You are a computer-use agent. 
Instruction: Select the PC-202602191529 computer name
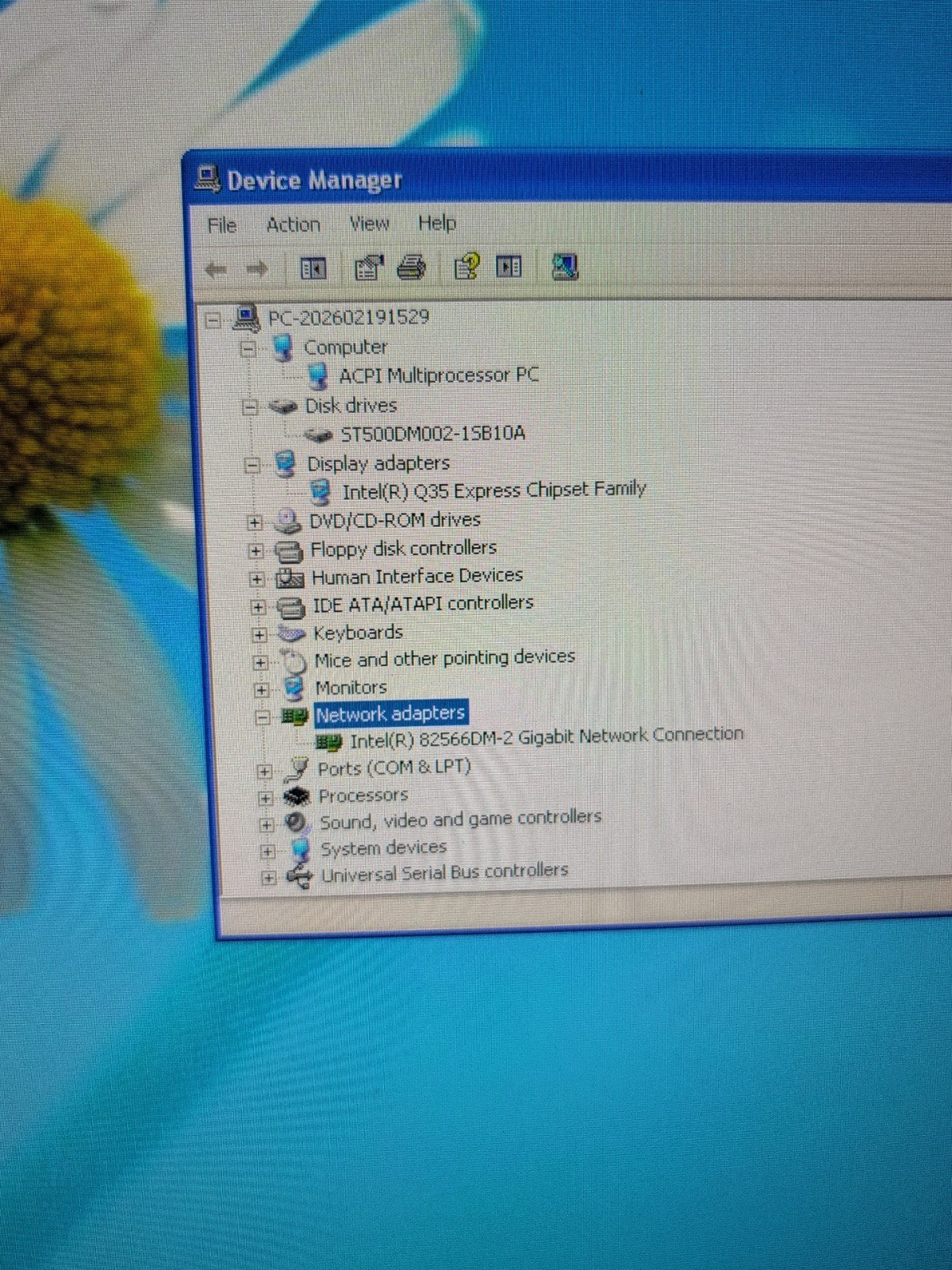[348, 317]
